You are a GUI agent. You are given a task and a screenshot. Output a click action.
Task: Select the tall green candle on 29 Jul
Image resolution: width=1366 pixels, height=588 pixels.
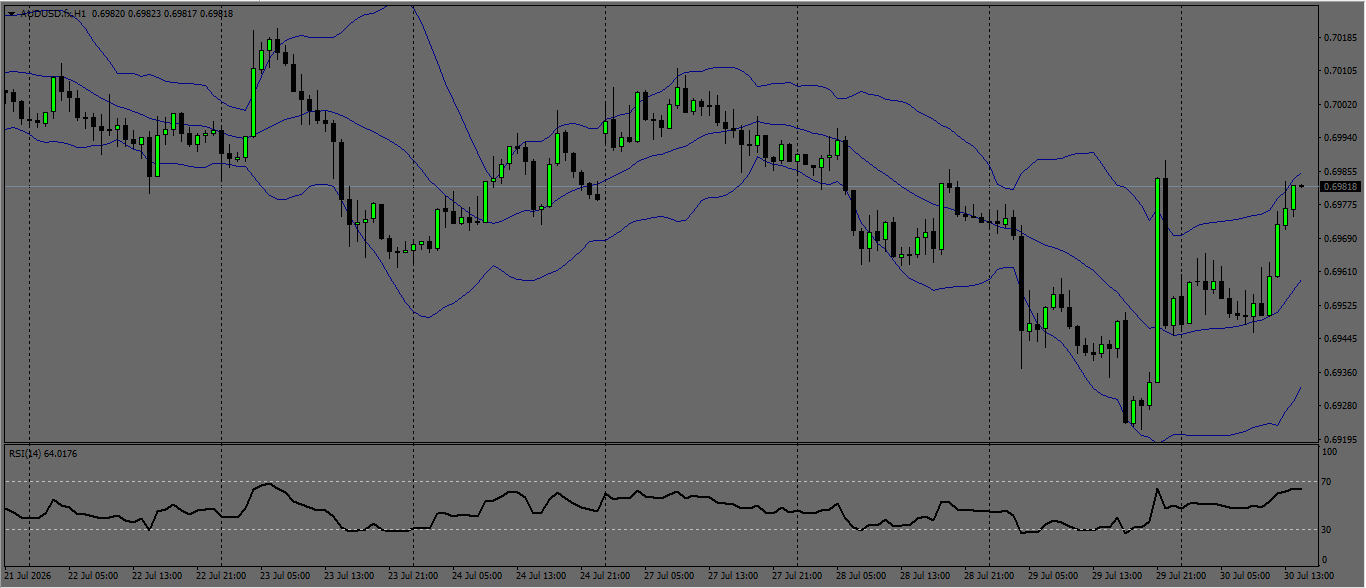[x=1157, y=280]
